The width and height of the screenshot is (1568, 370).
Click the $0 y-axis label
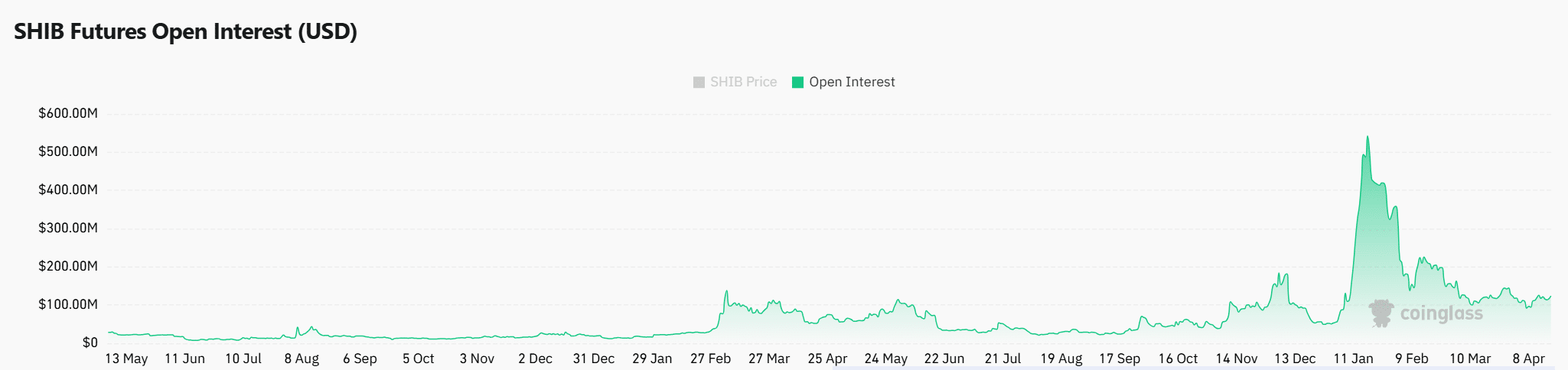pos(90,342)
